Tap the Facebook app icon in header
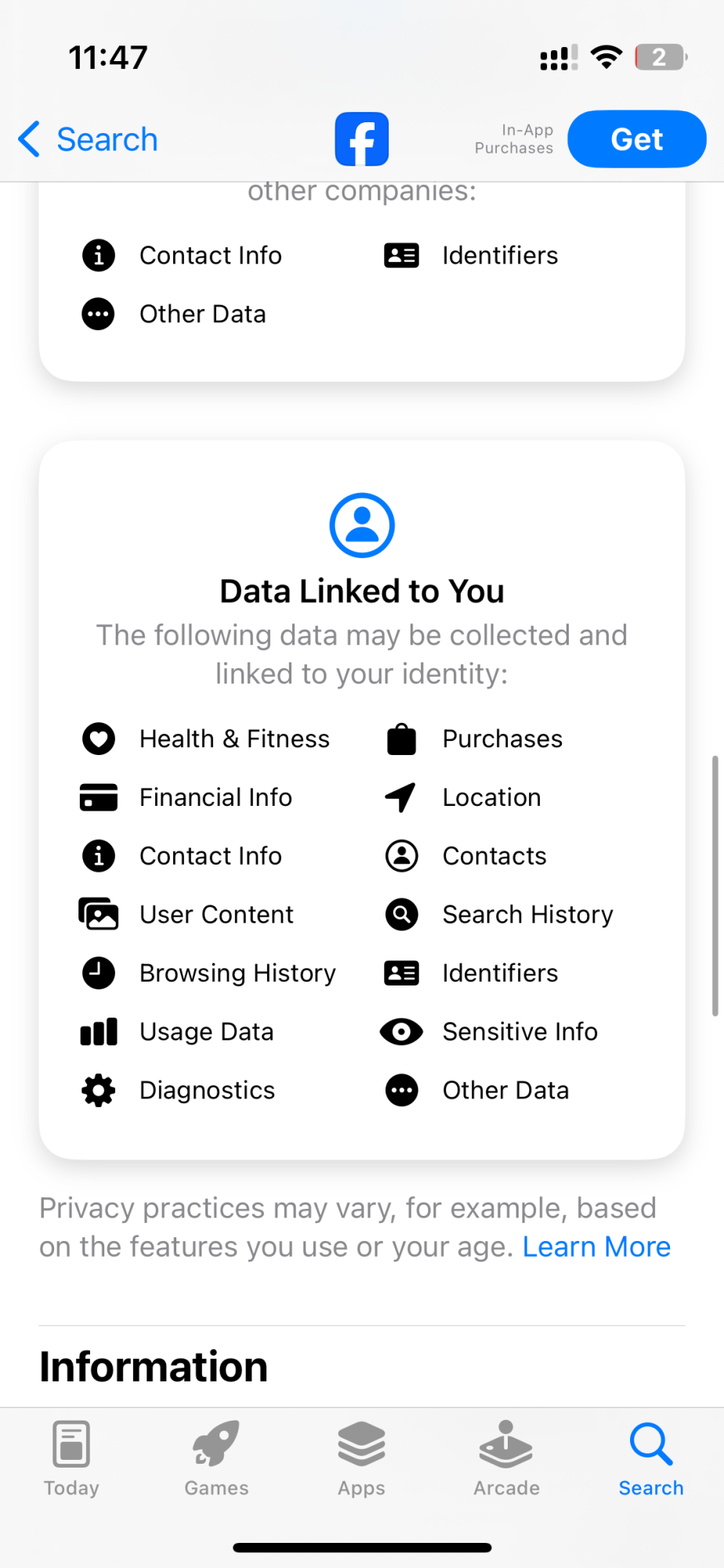The height and width of the screenshot is (1568, 724). pos(362,140)
